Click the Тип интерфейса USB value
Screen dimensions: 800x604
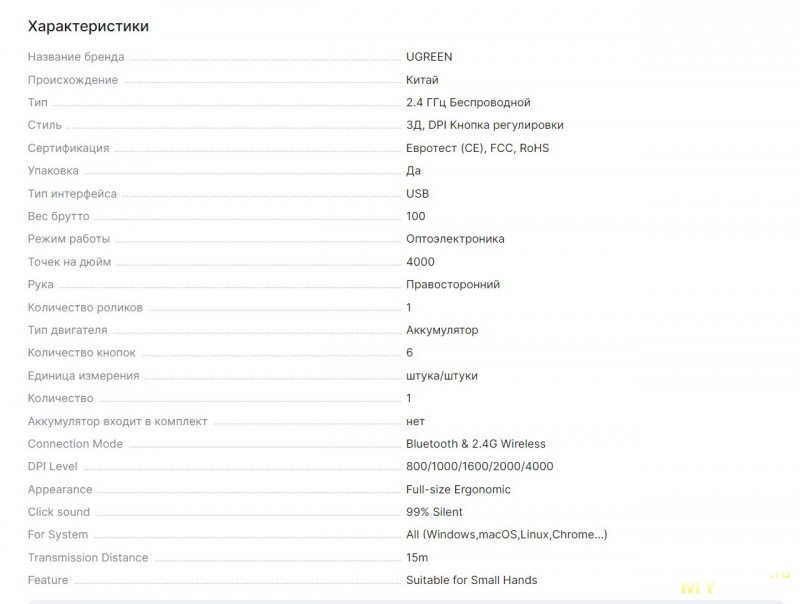tap(417, 194)
